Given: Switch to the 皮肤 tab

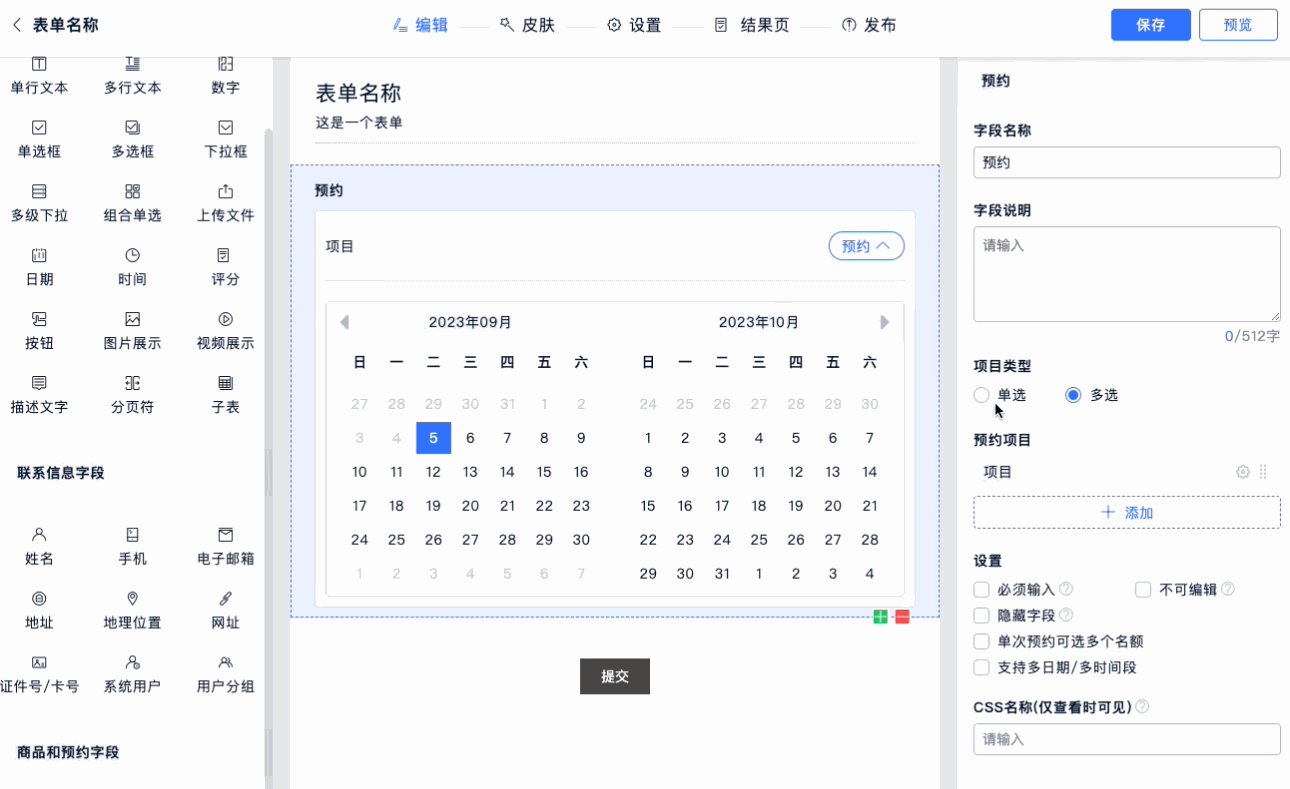Looking at the screenshot, I should 527,25.
